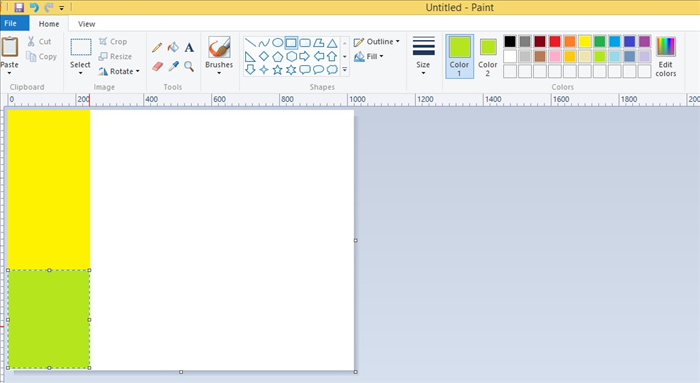The image size is (700, 383).
Task: Switch to the View tab
Action: (87, 24)
